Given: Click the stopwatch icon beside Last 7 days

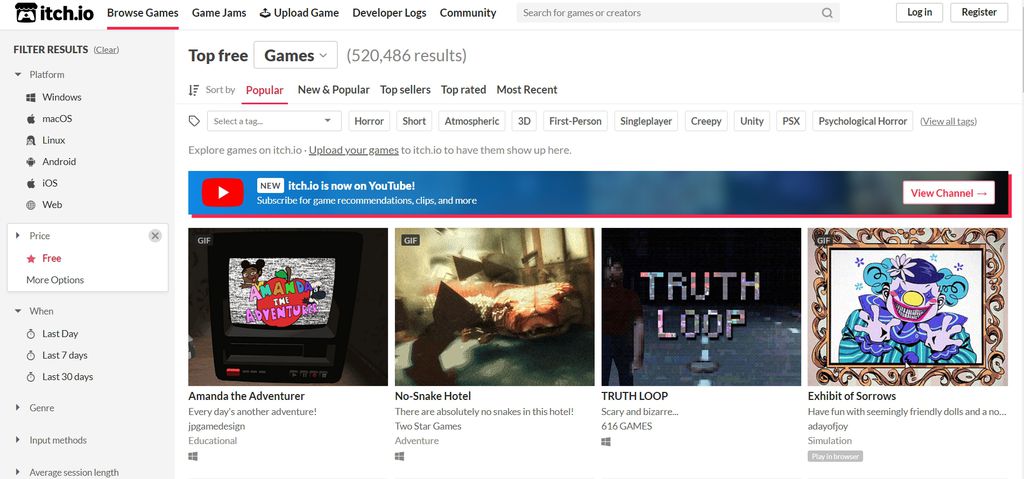Looking at the screenshot, I should [31, 355].
